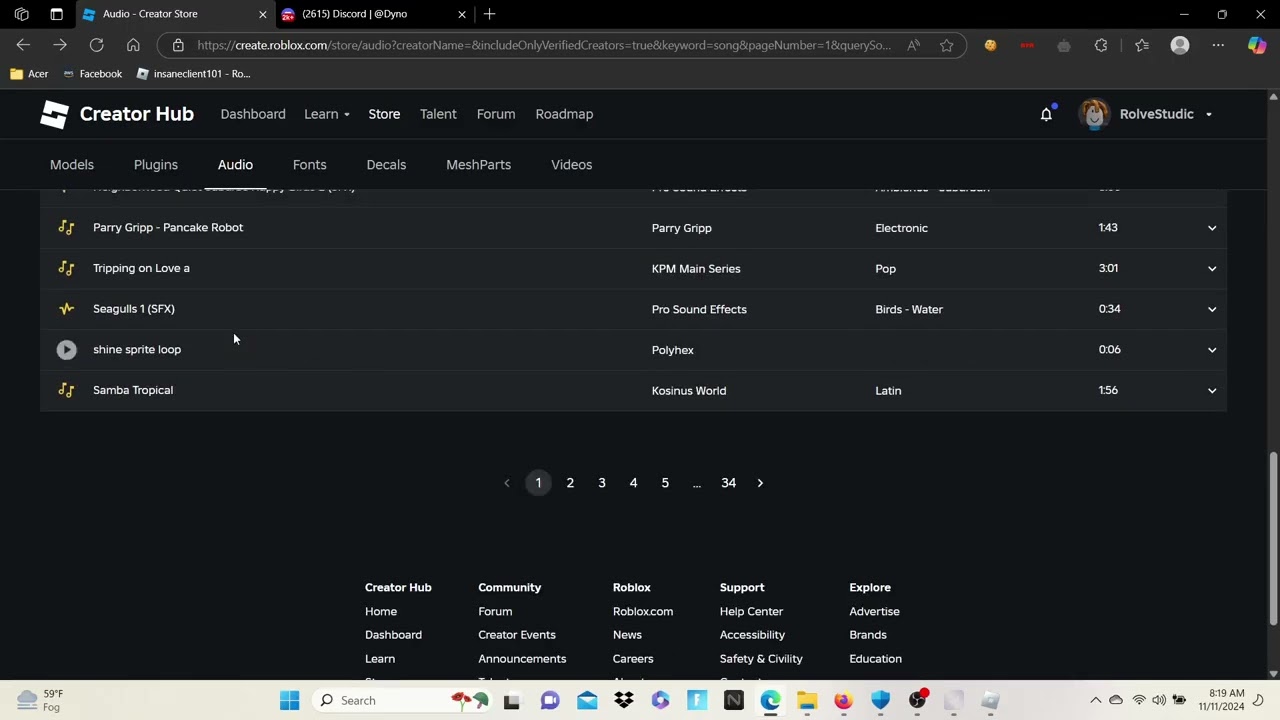The height and width of the screenshot is (720, 1280).
Task: Expand the Samba Tropical row
Action: pos(1211,390)
